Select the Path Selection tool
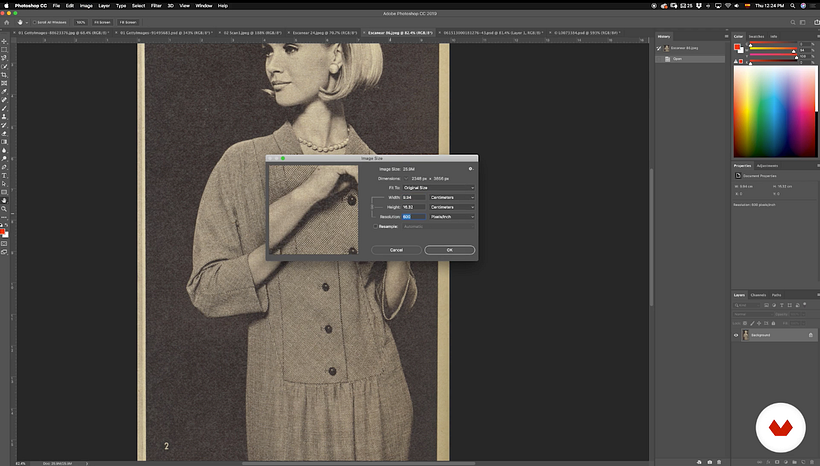This screenshot has width=820, height=466. (x=4, y=184)
